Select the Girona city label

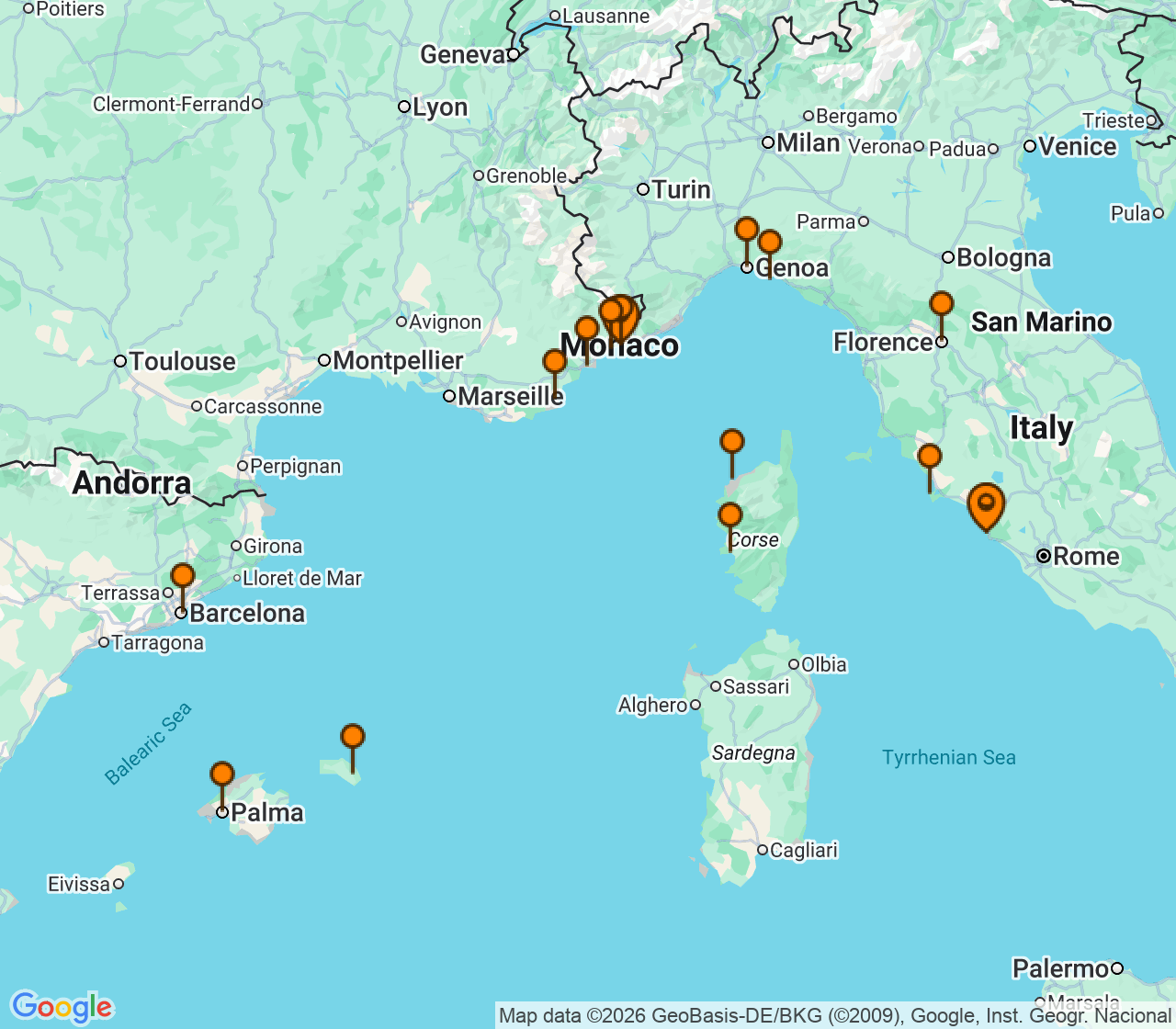tap(273, 547)
